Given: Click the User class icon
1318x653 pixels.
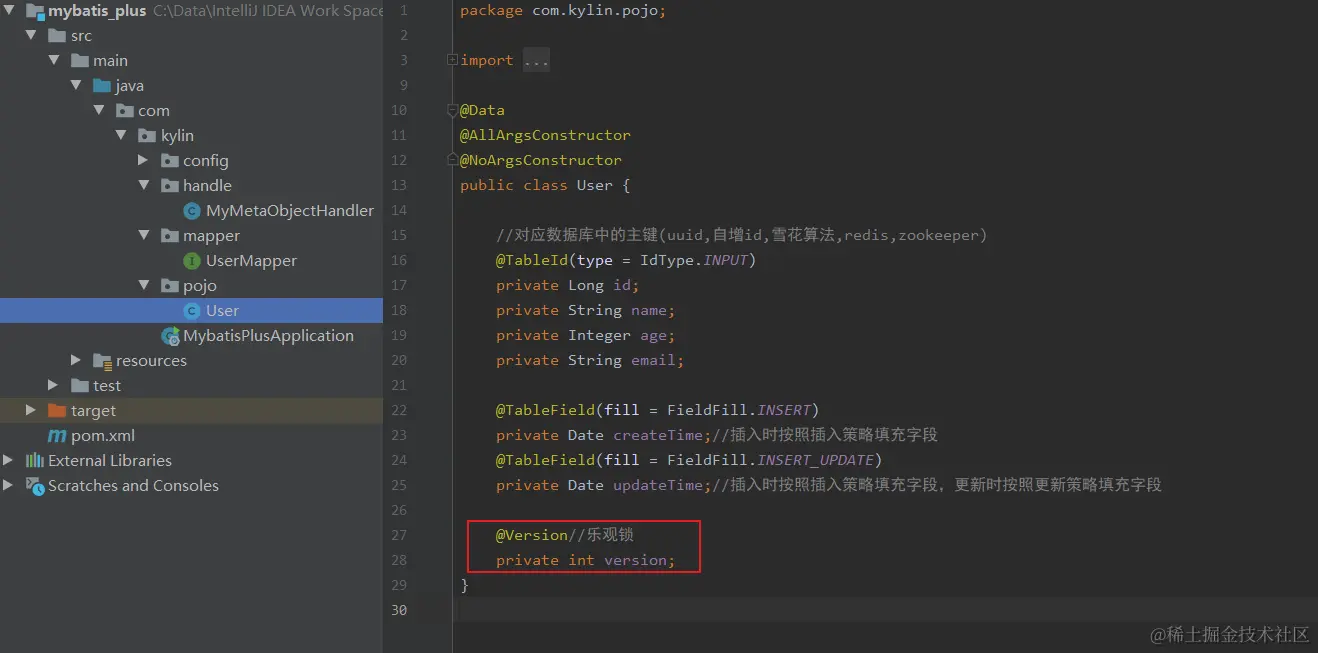Looking at the screenshot, I should pos(192,311).
